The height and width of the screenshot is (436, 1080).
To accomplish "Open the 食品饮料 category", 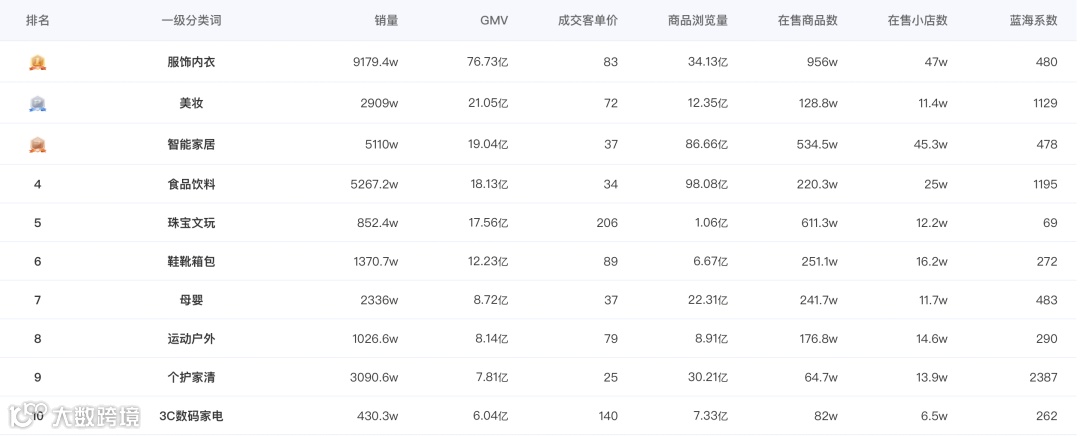I will [191, 185].
